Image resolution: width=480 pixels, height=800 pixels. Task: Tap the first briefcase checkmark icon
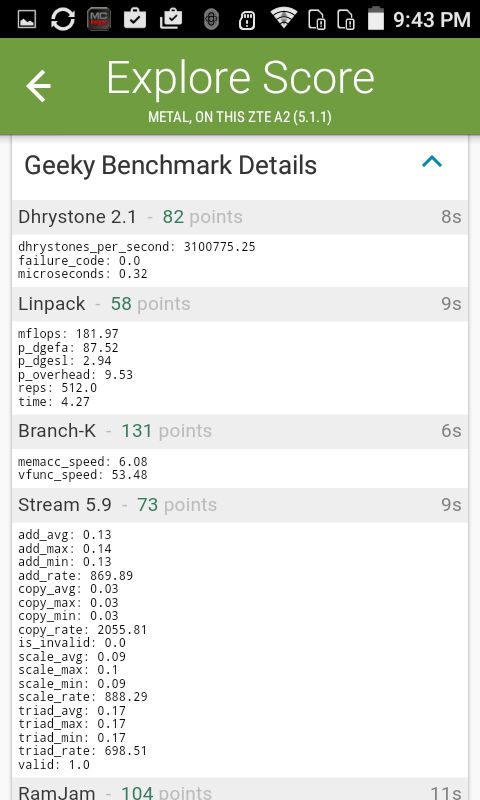[135, 19]
